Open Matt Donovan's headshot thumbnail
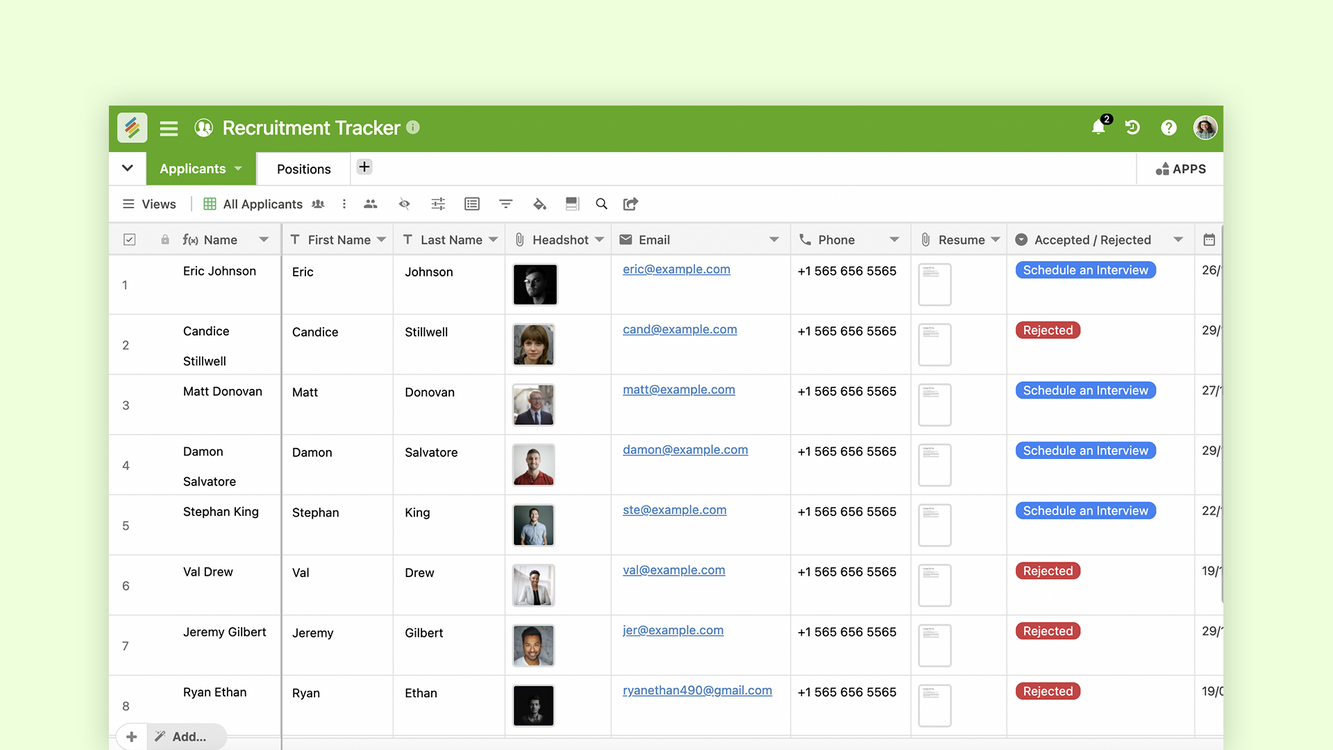The height and width of the screenshot is (750, 1333). point(533,405)
